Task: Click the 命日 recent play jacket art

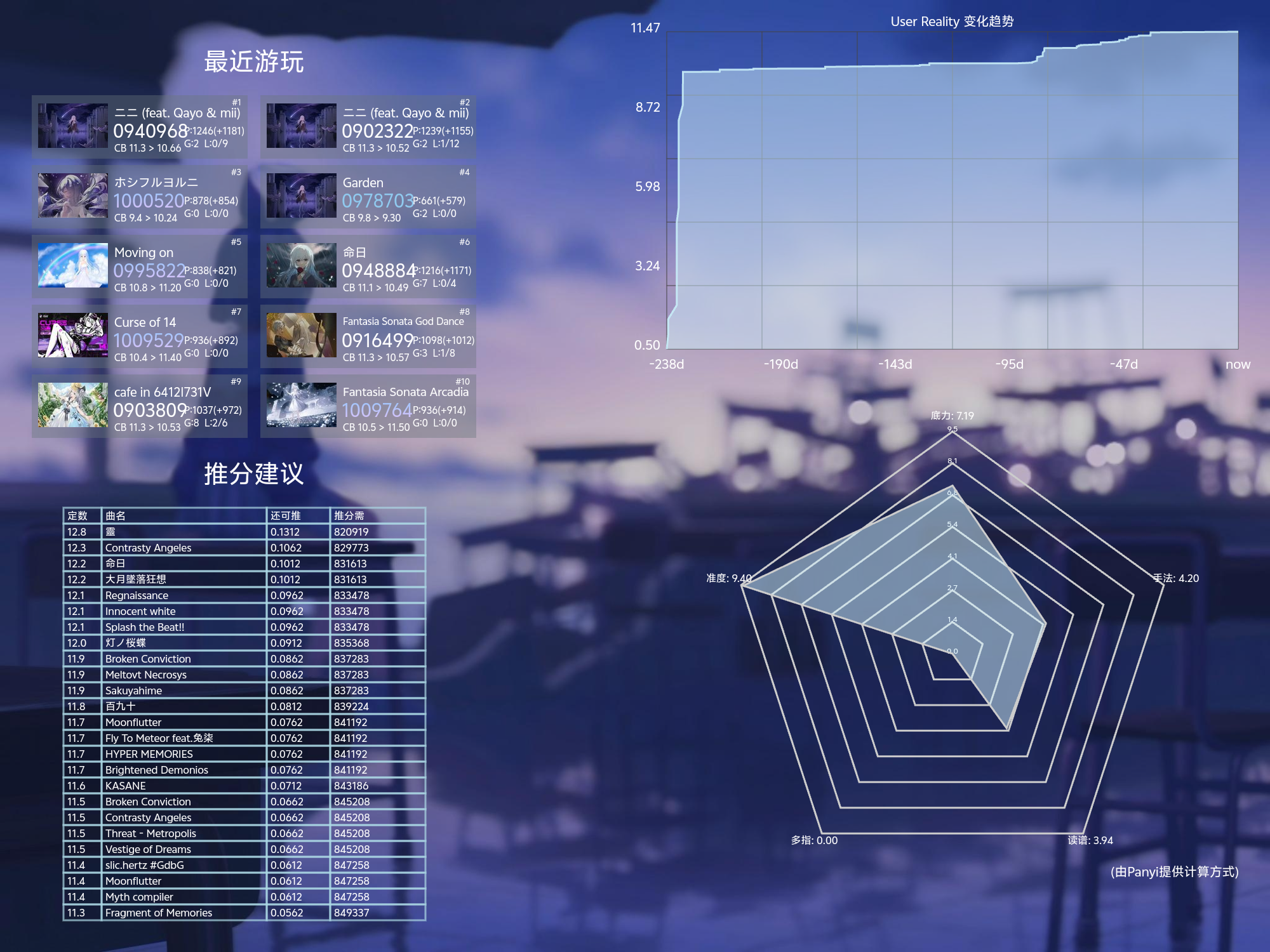Action: 301,266
